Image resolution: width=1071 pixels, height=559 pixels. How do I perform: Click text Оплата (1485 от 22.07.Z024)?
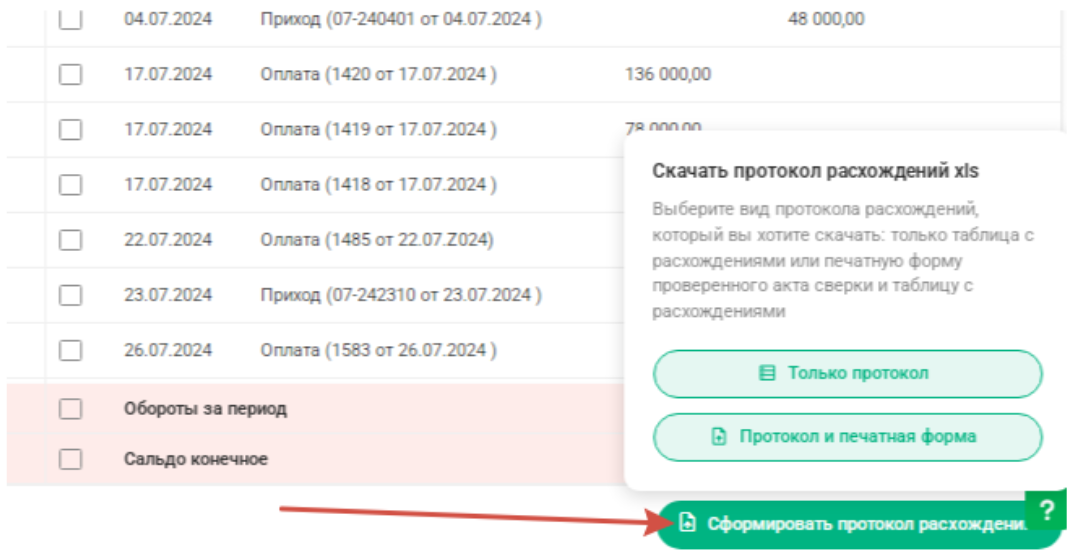pos(377,240)
